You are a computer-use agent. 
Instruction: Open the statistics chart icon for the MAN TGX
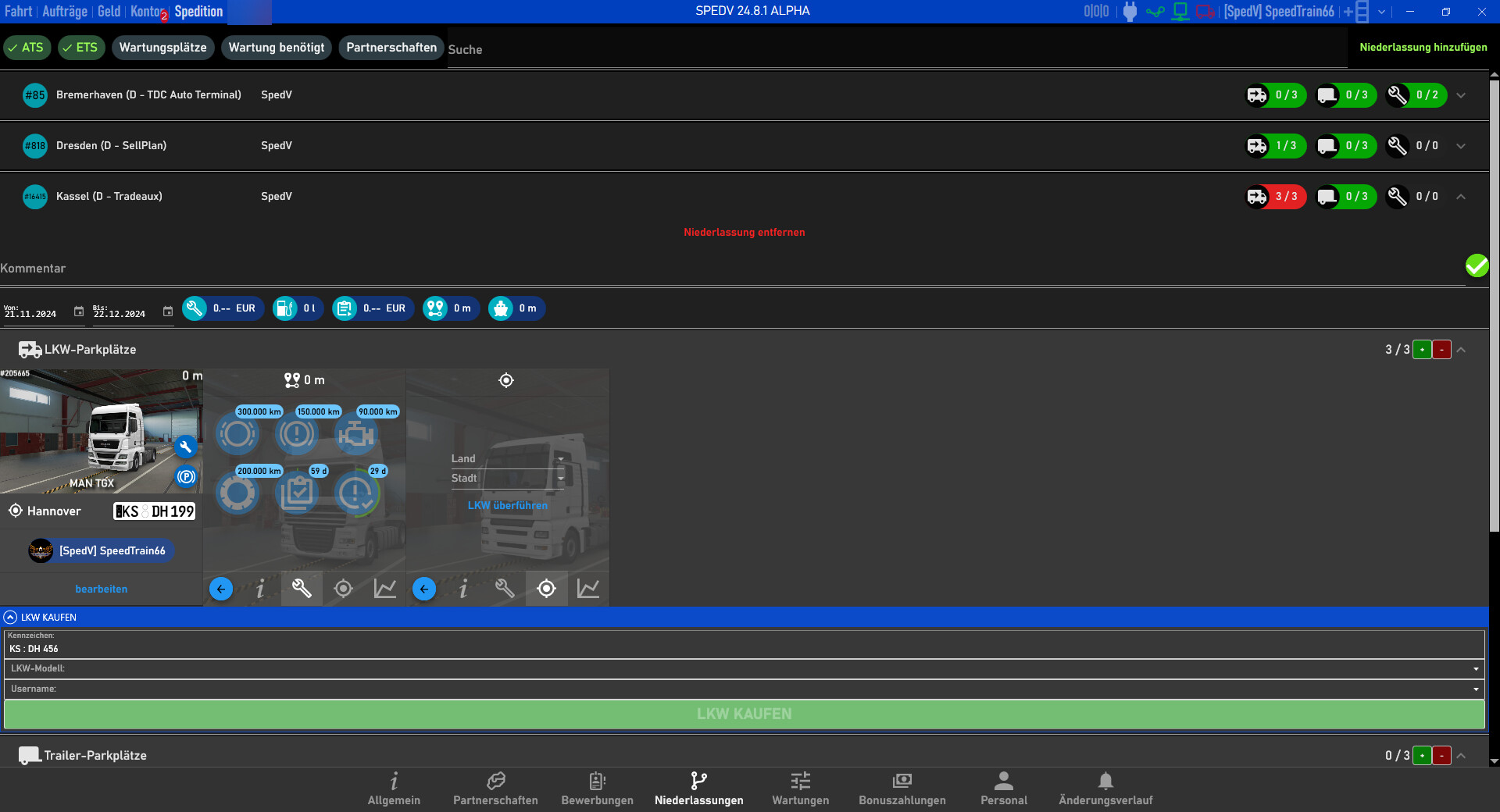(x=384, y=589)
